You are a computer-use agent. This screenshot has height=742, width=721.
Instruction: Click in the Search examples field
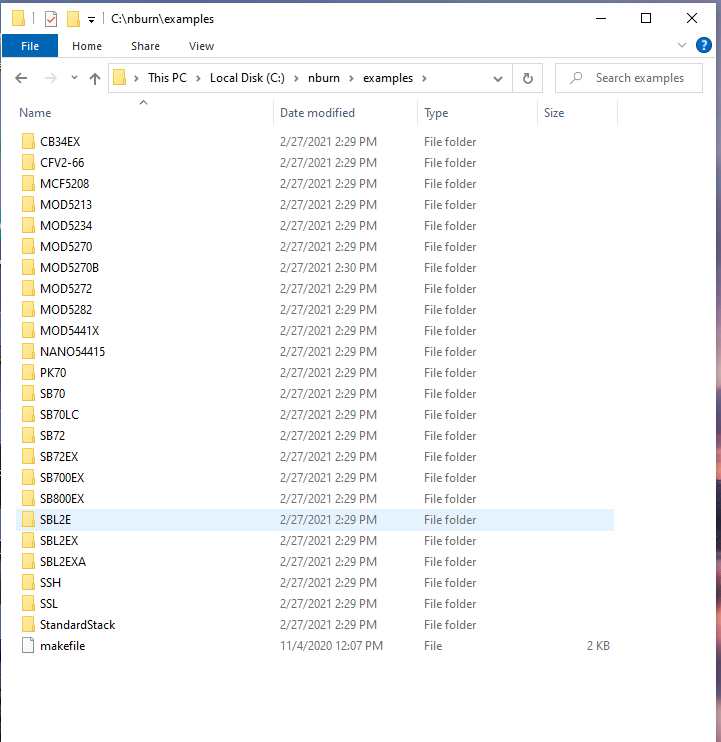click(x=640, y=78)
